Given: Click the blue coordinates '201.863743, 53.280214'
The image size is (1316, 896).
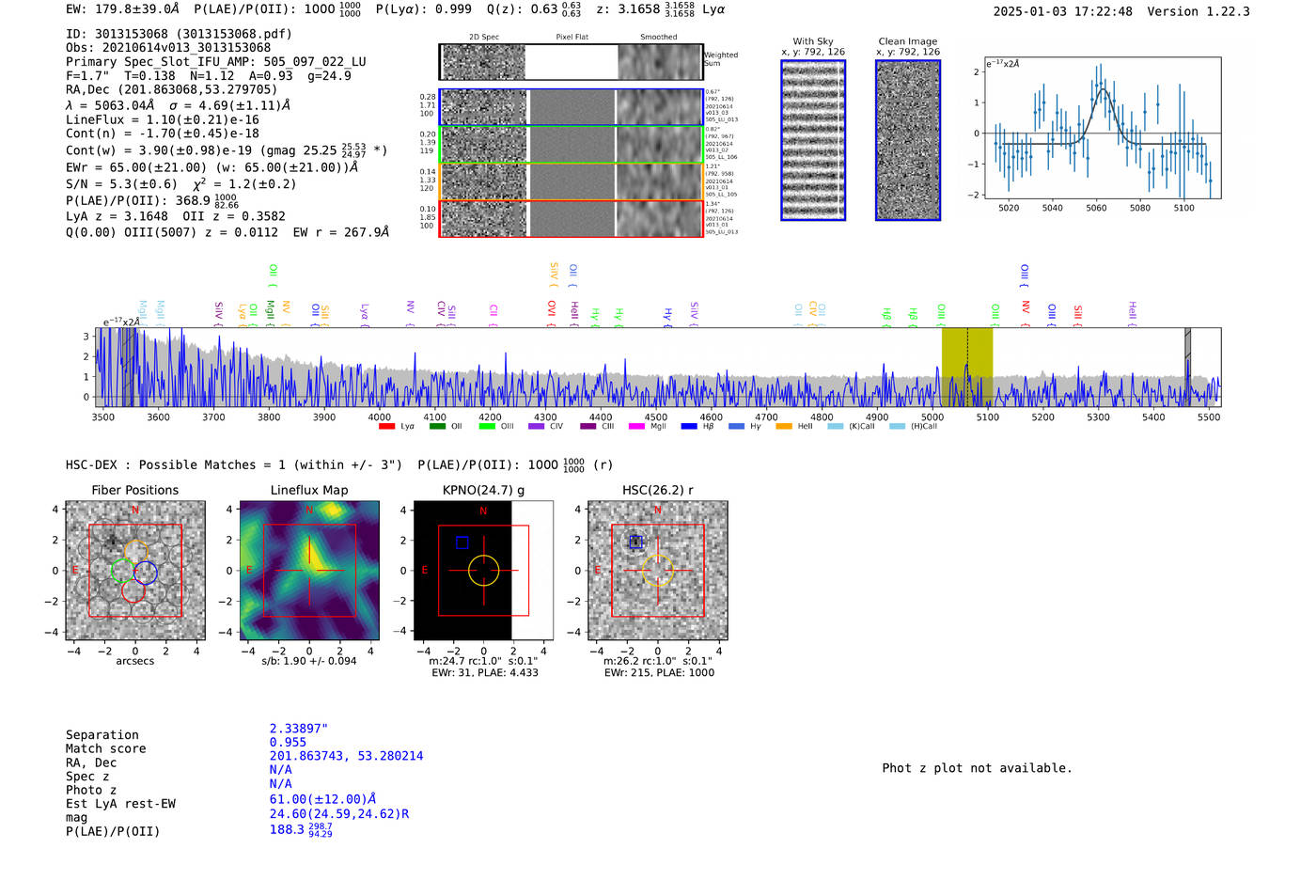Looking at the screenshot, I should coord(347,756).
